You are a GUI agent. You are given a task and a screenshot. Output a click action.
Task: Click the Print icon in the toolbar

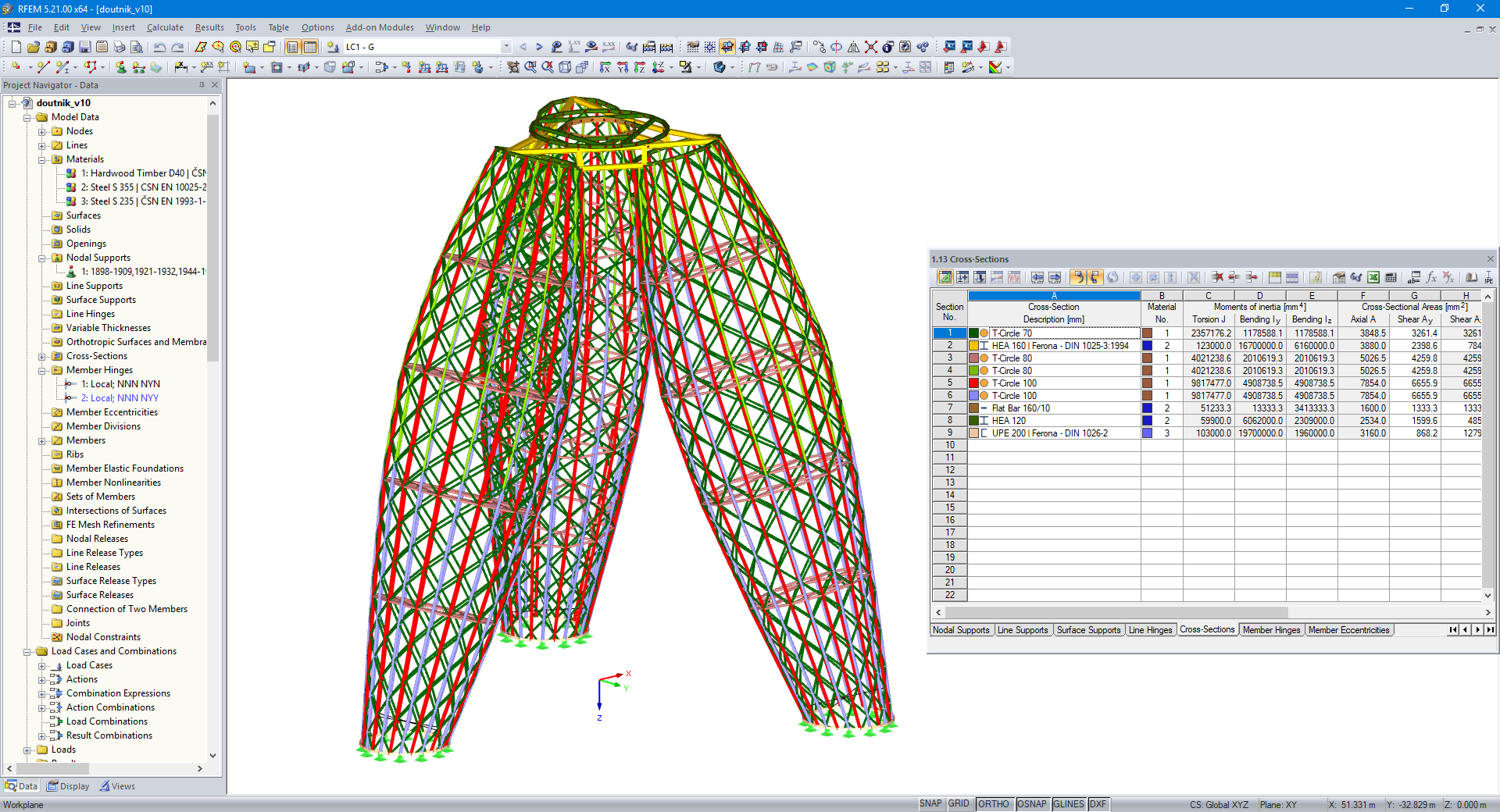119,47
